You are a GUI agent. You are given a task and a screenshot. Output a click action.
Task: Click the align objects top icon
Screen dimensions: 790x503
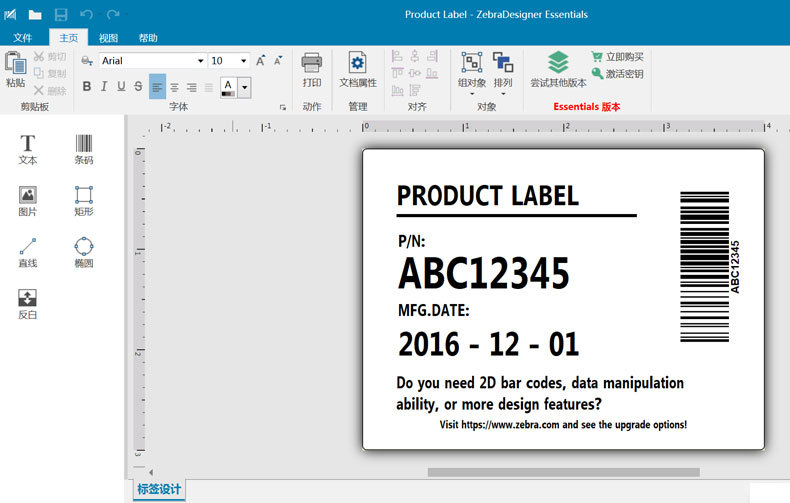pyautogui.click(x=397, y=73)
